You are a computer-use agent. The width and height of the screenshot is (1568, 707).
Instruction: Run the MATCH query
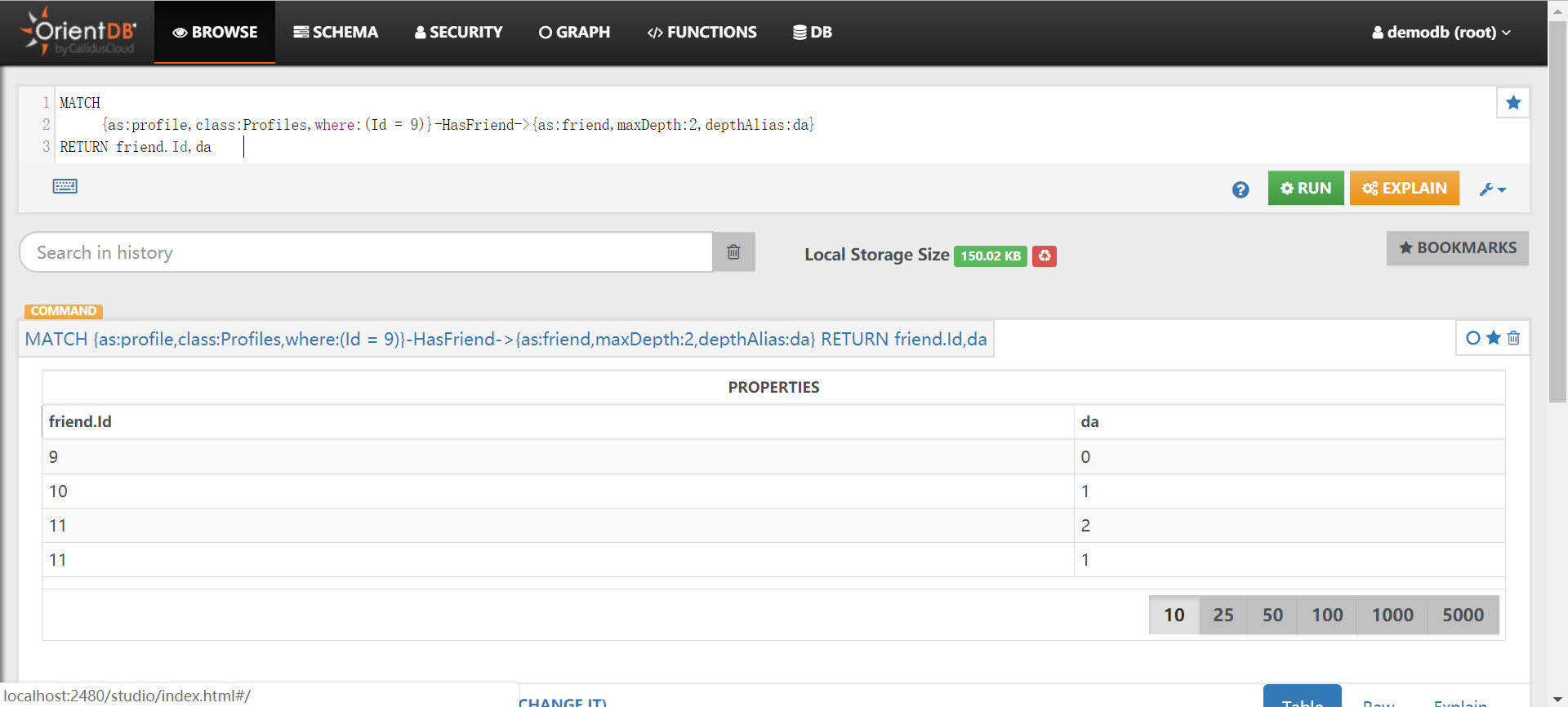coord(1306,188)
